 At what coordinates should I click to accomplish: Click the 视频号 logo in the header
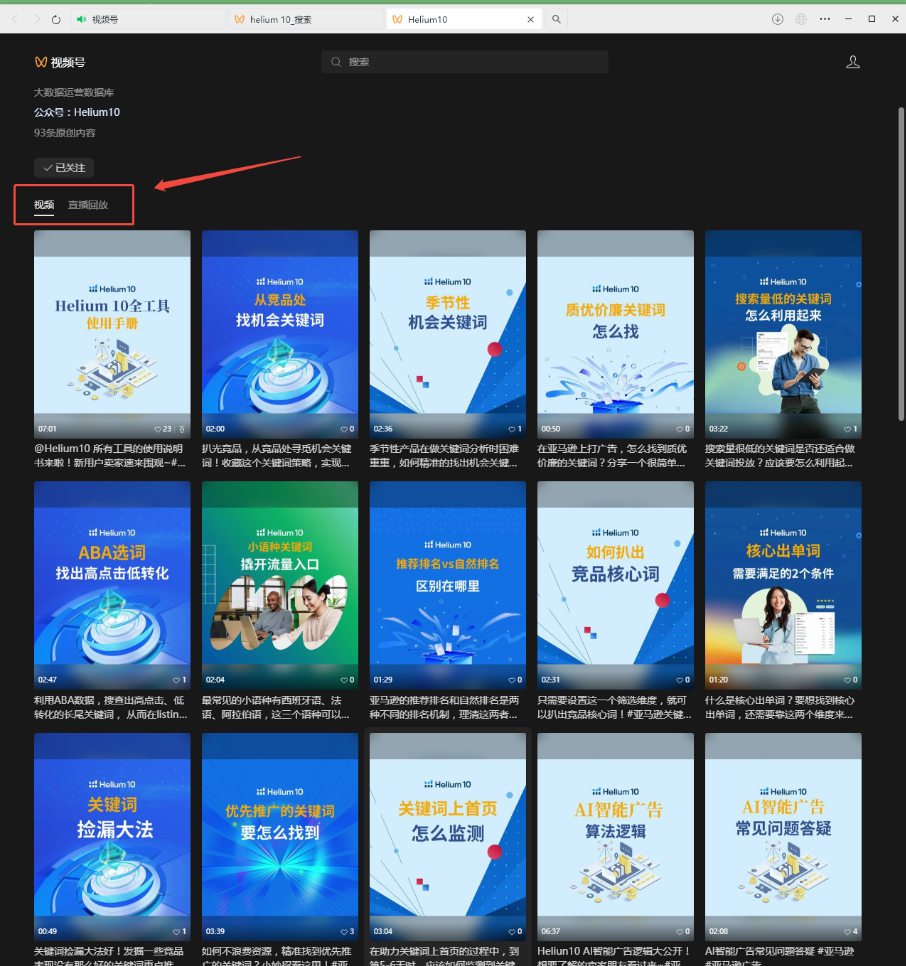pyautogui.click(x=60, y=62)
